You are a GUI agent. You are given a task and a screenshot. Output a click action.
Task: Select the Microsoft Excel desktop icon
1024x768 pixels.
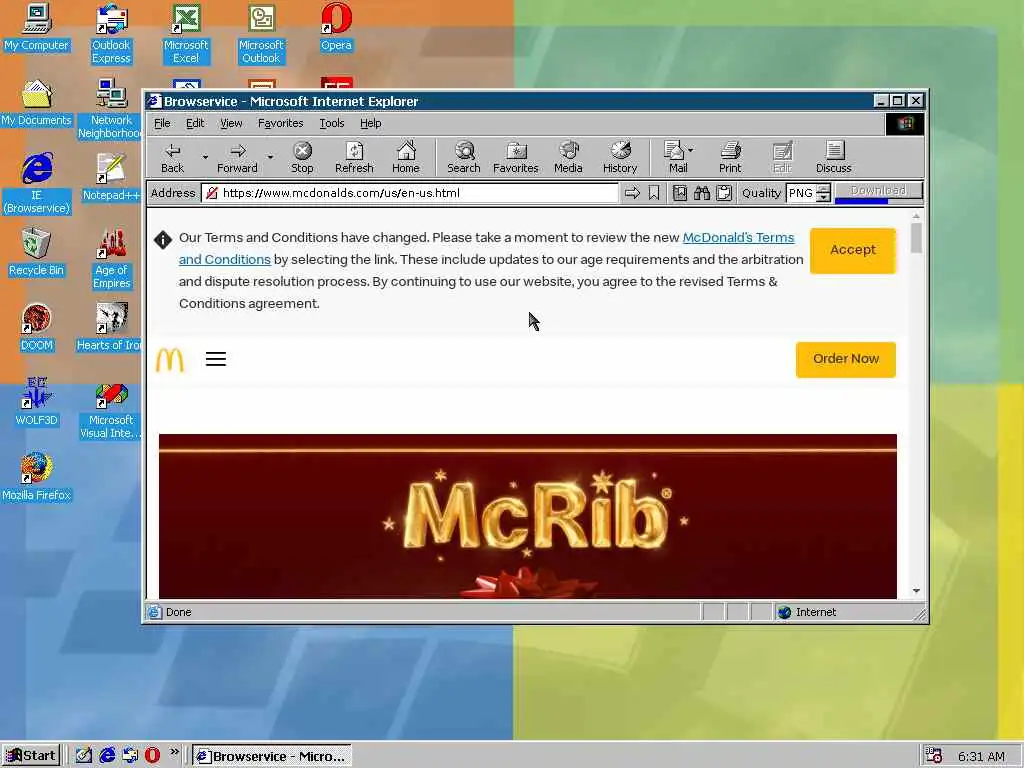pos(186,34)
